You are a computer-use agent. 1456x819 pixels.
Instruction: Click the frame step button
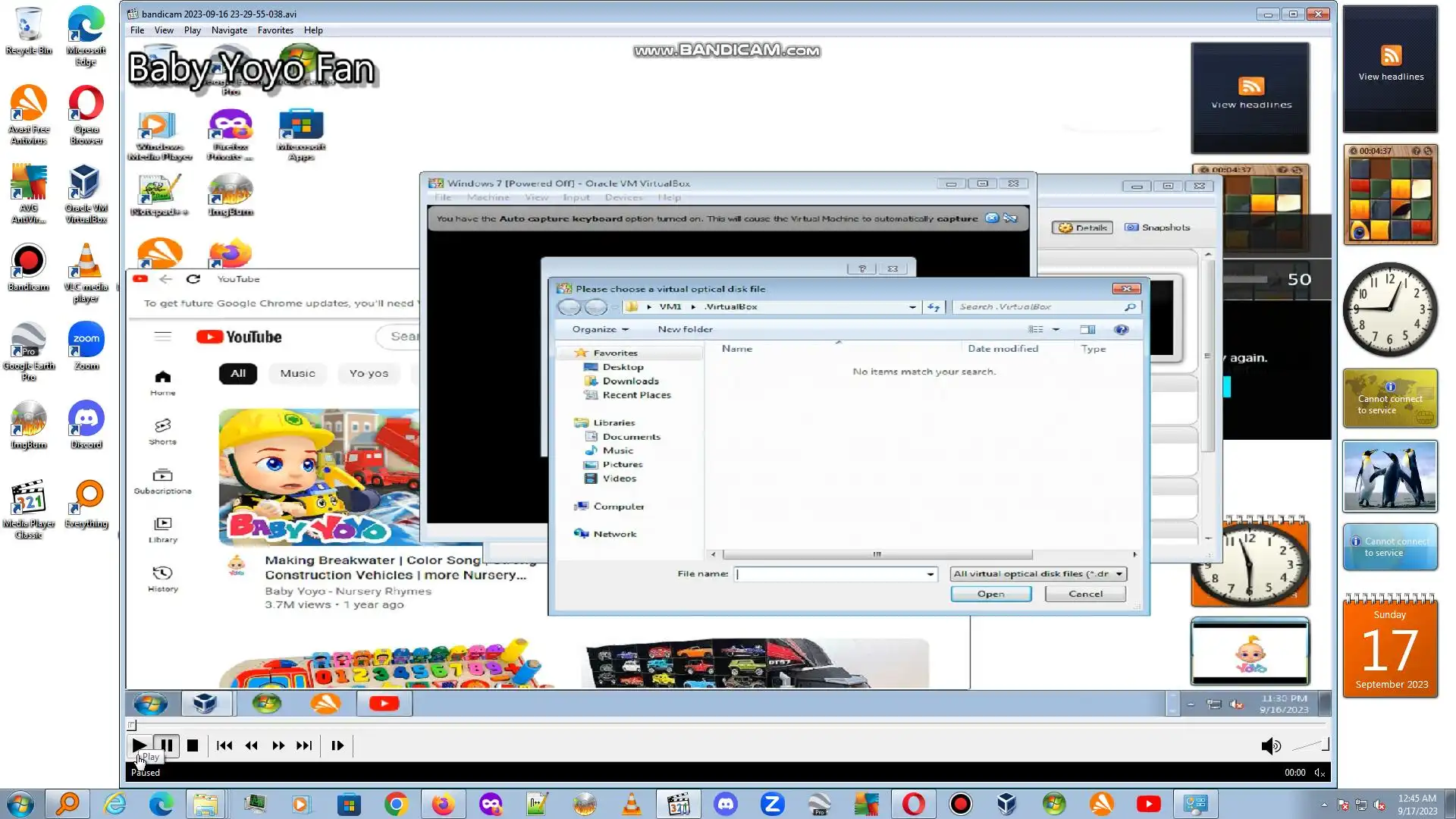[337, 745]
